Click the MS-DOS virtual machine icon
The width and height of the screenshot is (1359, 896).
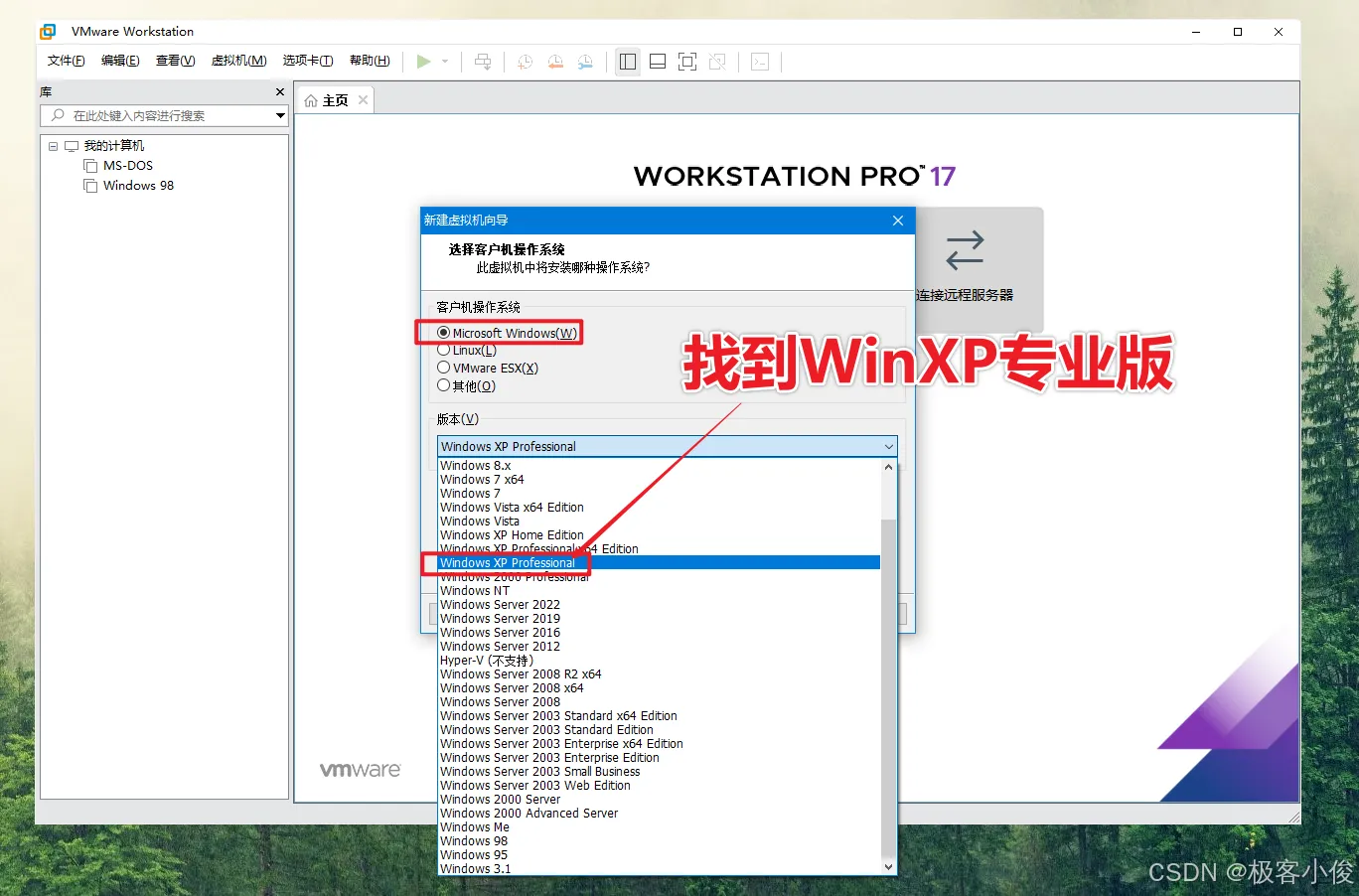90,166
